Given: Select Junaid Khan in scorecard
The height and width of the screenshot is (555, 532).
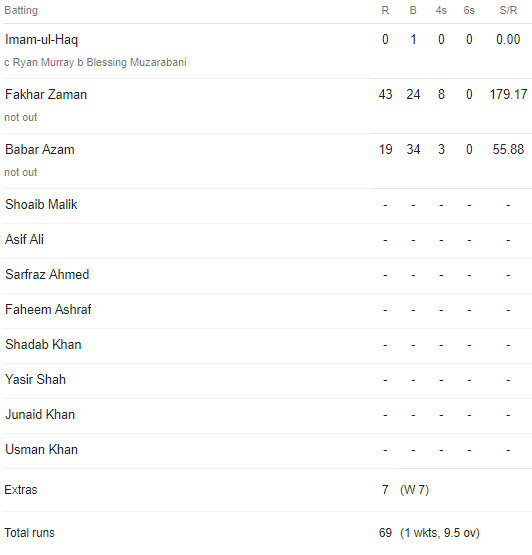Looking at the screenshot, I should point(40,414).
